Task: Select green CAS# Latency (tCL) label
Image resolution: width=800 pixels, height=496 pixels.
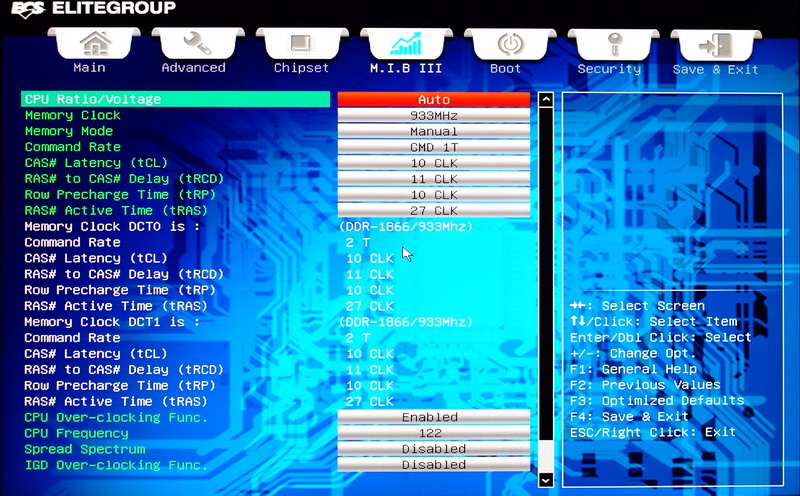Action: pos(96,163)
